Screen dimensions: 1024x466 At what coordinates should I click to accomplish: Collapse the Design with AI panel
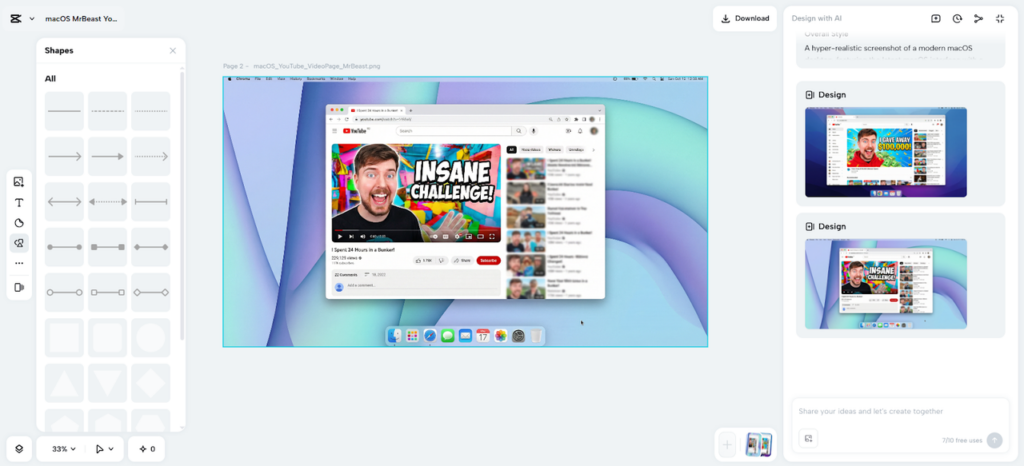pyautogui.click(x=1000, y=18)
